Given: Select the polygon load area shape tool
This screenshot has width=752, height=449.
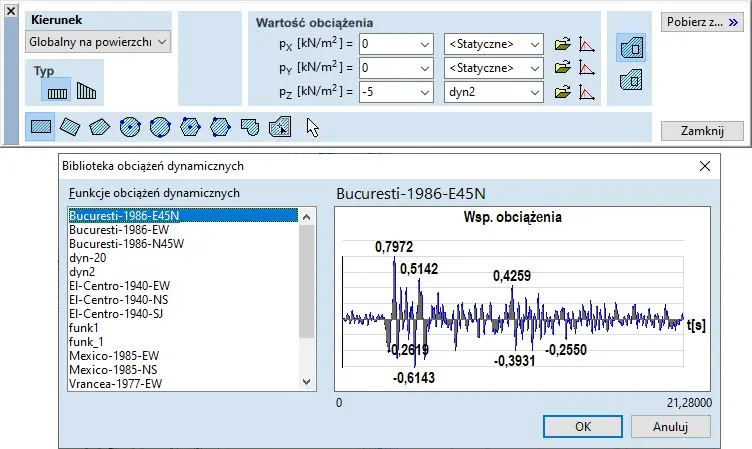Looking at the screenshot, I should 99,126.
